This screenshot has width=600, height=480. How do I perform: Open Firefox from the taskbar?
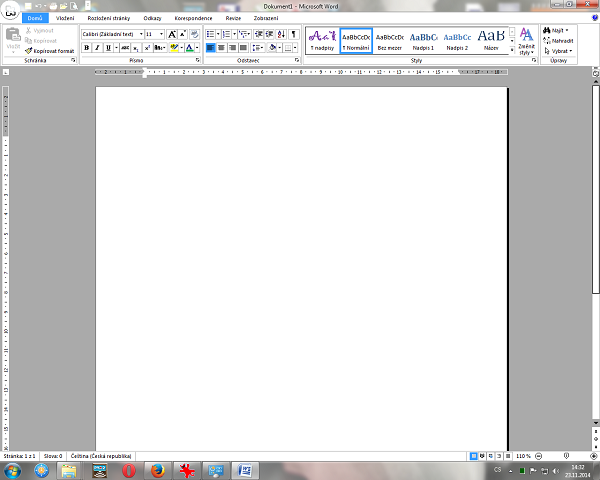click(157, 469)
